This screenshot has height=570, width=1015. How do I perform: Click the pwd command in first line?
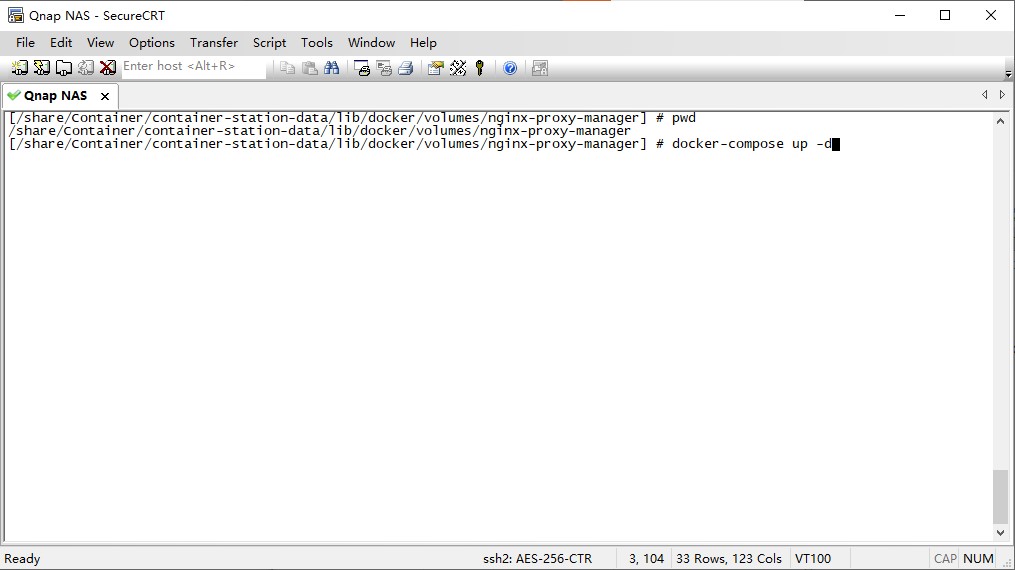684,118
